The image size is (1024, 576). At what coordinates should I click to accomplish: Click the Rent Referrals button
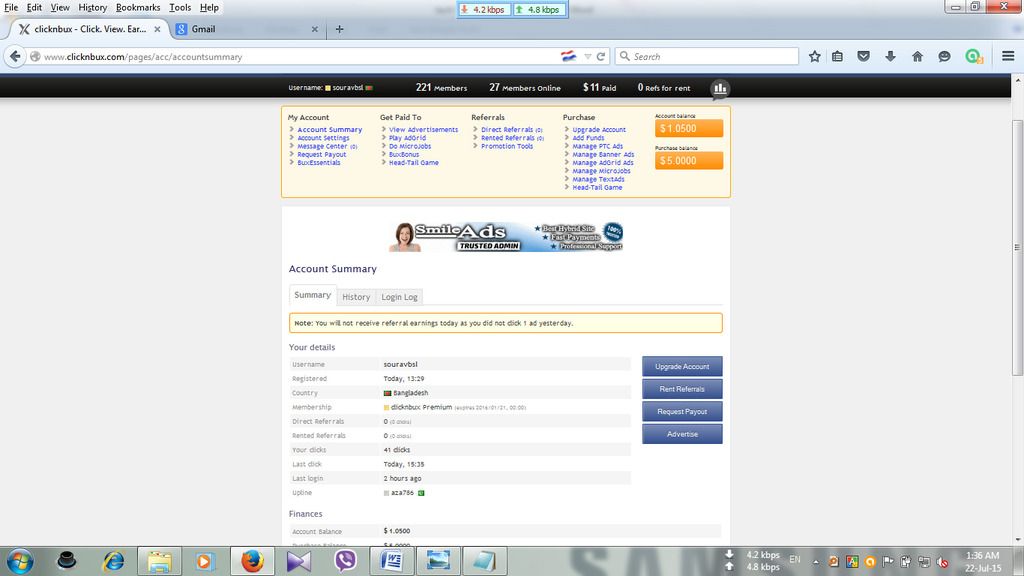pos(682,389)
